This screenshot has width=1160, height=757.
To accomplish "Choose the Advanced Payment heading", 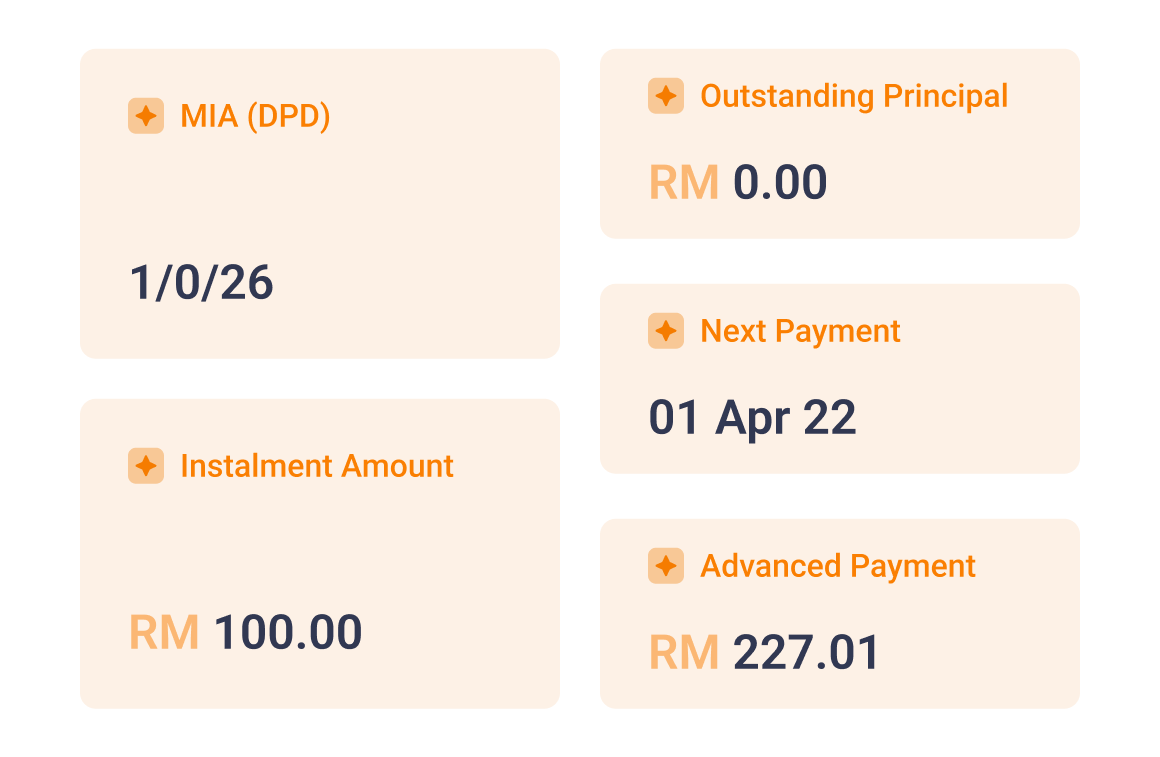I will tap(838, 566).
